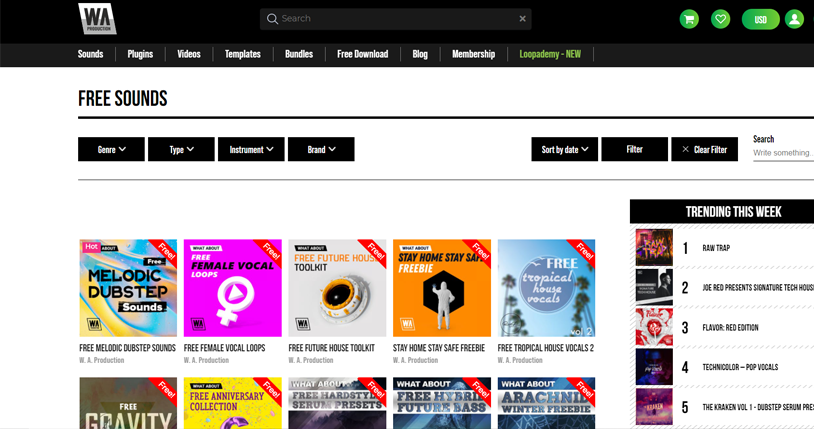Open the Membership menu item
The height and width of the screenshot is (429, 814).
[x=473, y=54]
